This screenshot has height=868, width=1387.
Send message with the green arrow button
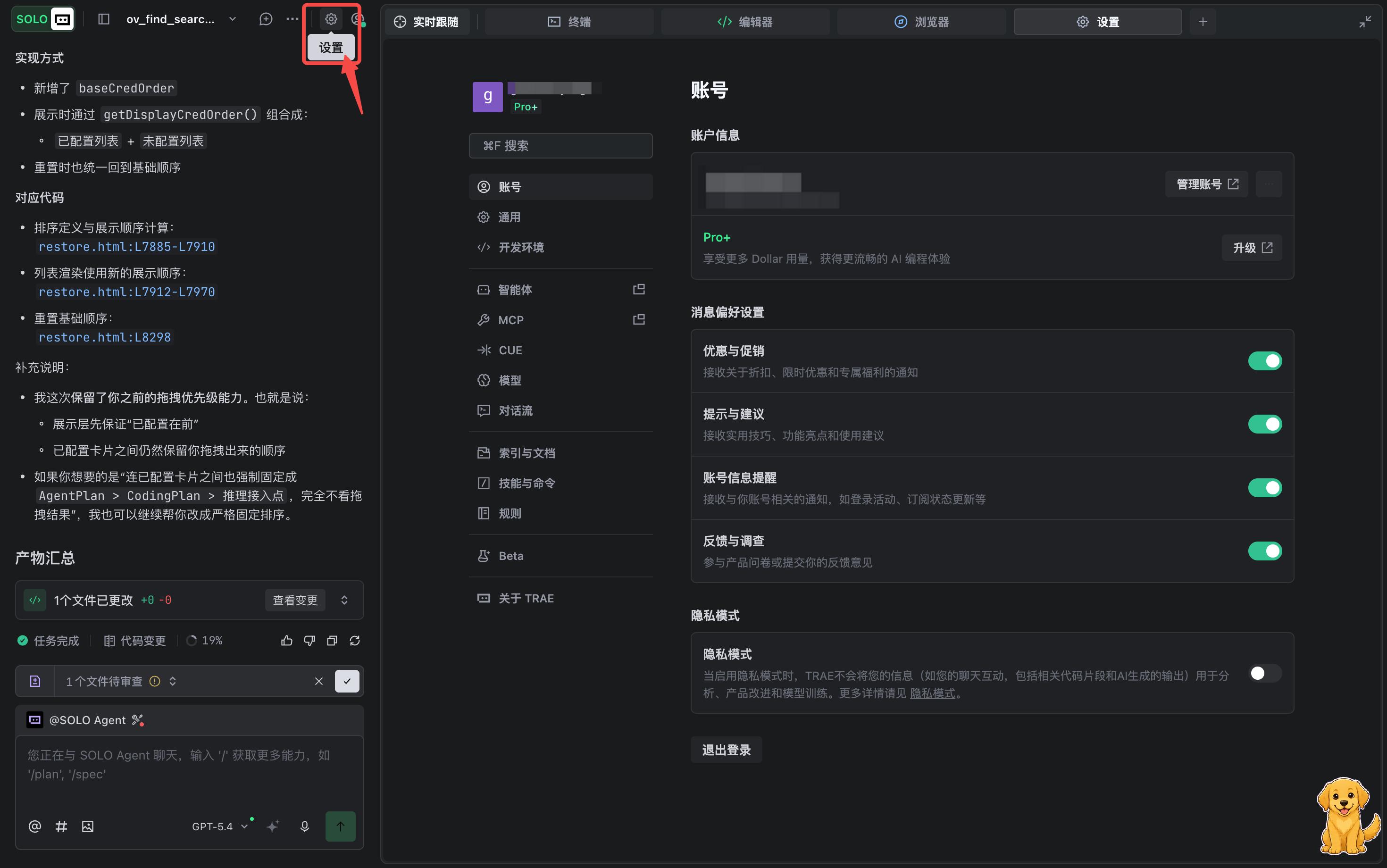click(341, 826)
